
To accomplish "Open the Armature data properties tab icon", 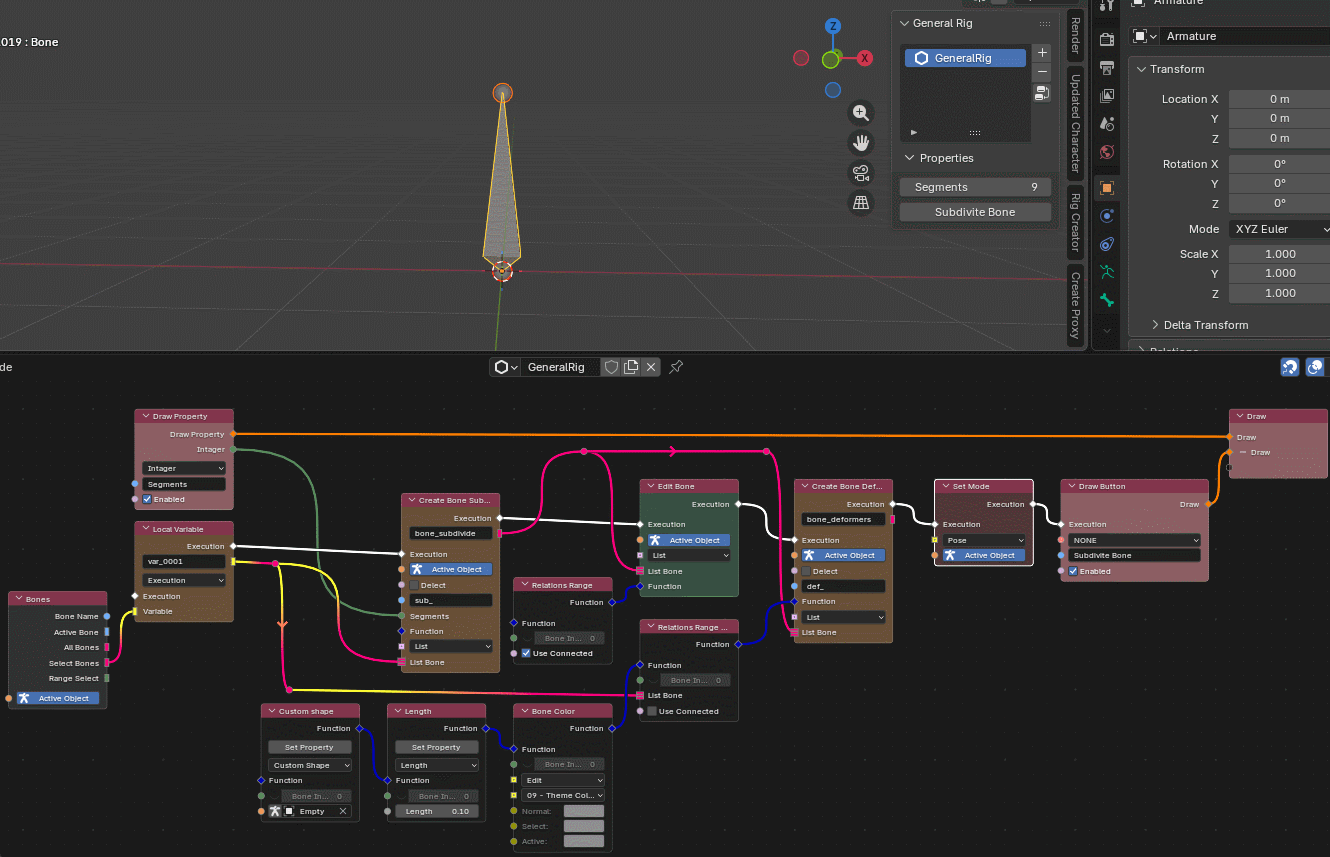I will (1107, 272).
